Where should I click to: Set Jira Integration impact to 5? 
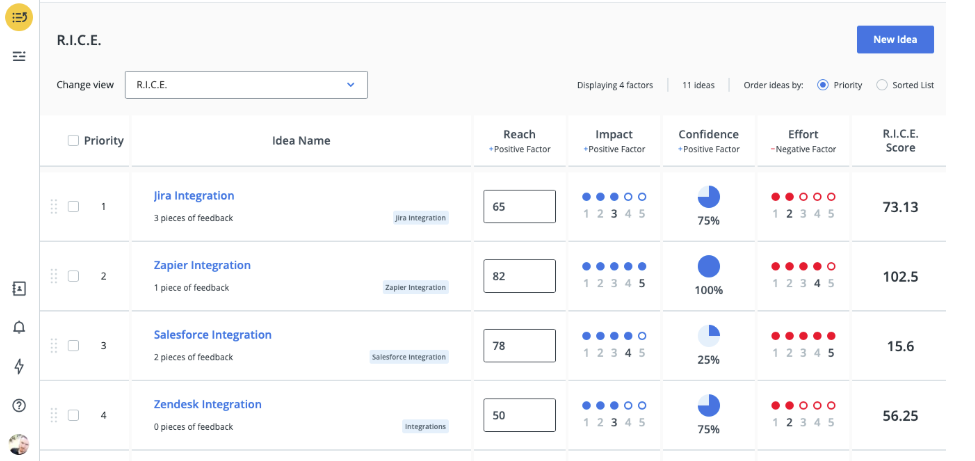642,197
